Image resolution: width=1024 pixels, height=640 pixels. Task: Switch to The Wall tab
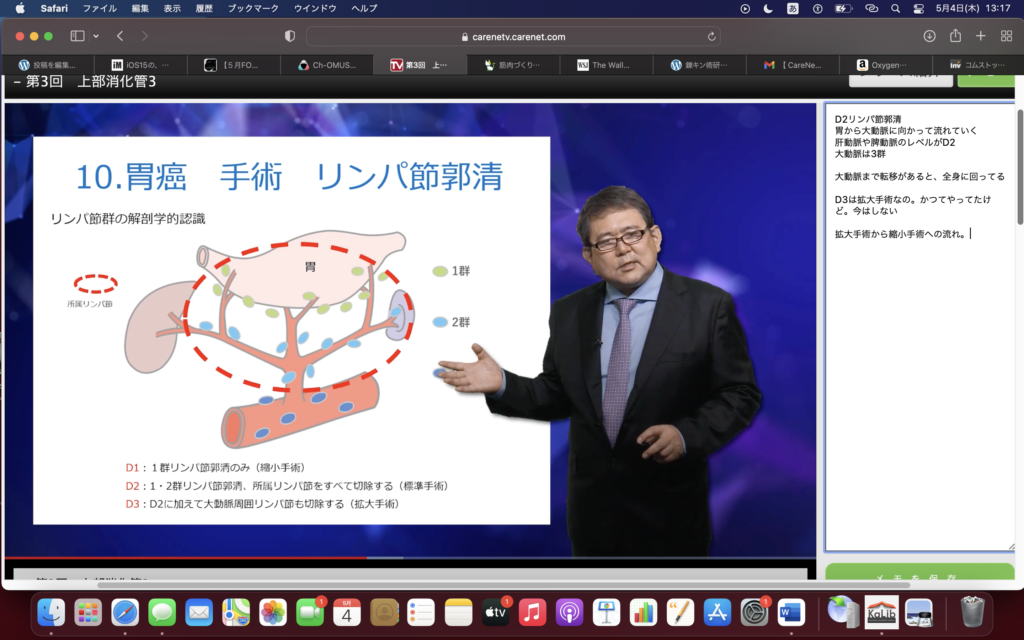tap(604, 65)
